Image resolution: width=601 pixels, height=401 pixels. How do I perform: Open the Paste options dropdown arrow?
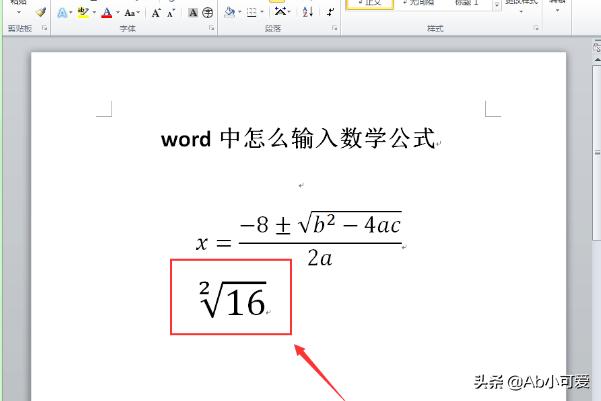pyautogui.click(x=19, y=12)
